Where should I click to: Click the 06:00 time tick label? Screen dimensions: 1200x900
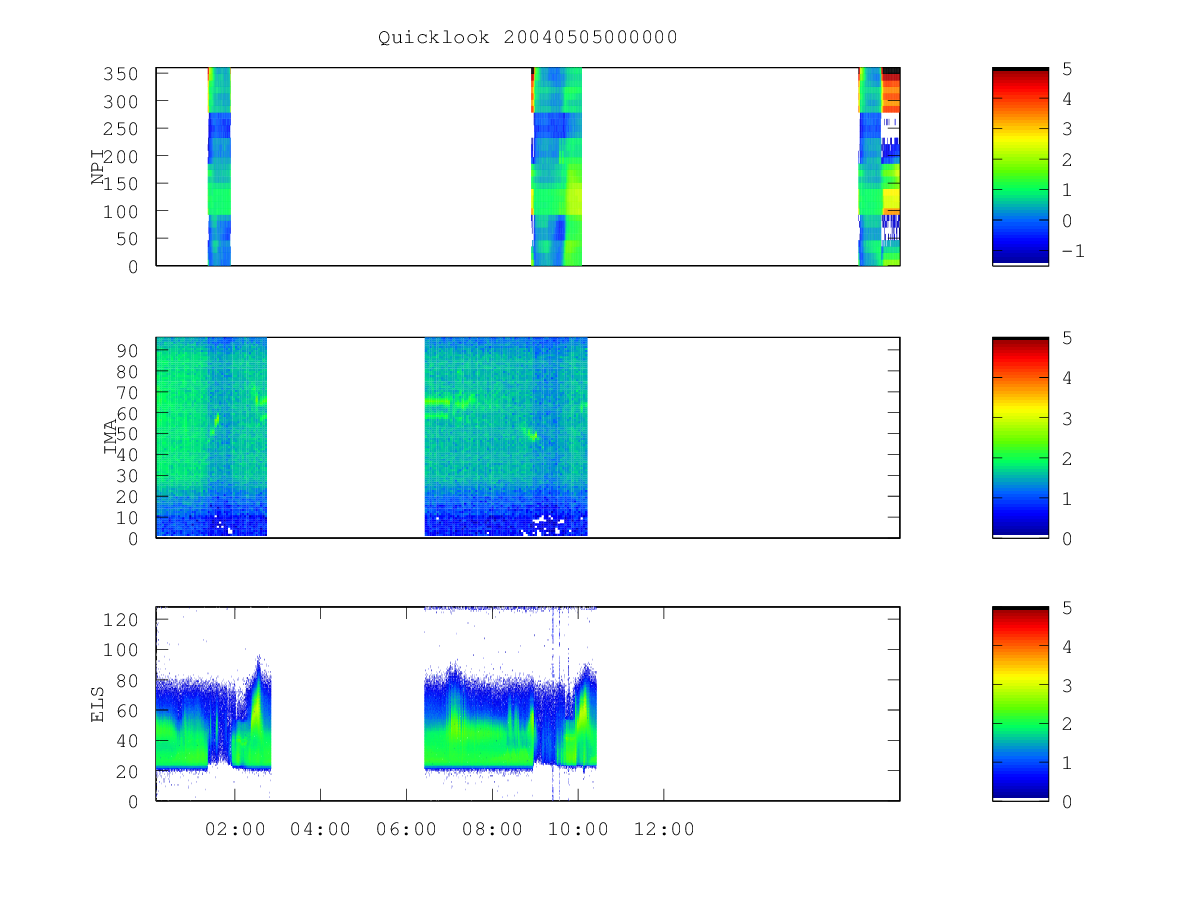coord(407,829)
